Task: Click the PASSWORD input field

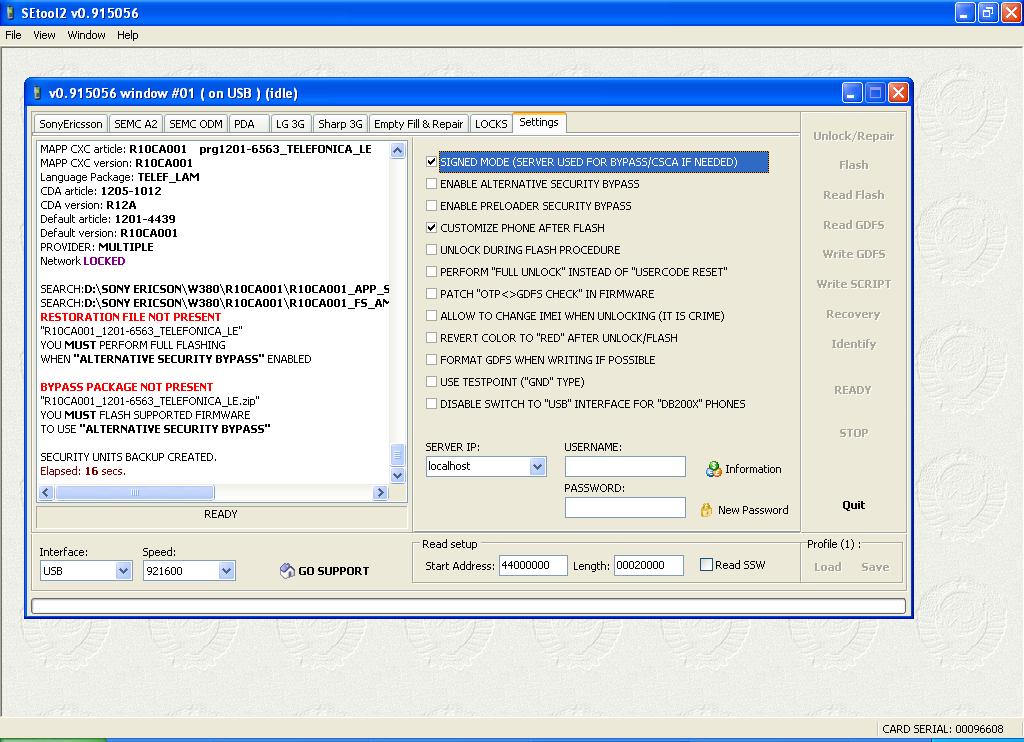Action: (625, 508)
